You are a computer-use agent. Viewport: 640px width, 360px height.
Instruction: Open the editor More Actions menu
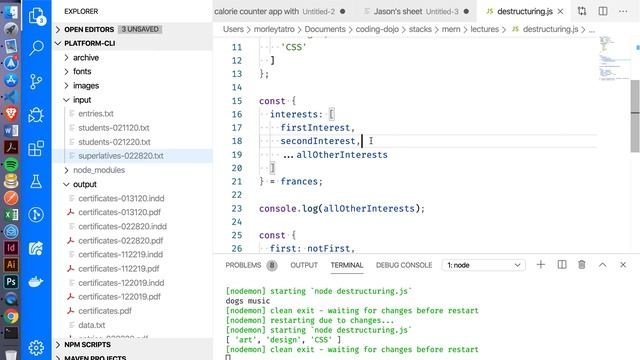[623, 11]
